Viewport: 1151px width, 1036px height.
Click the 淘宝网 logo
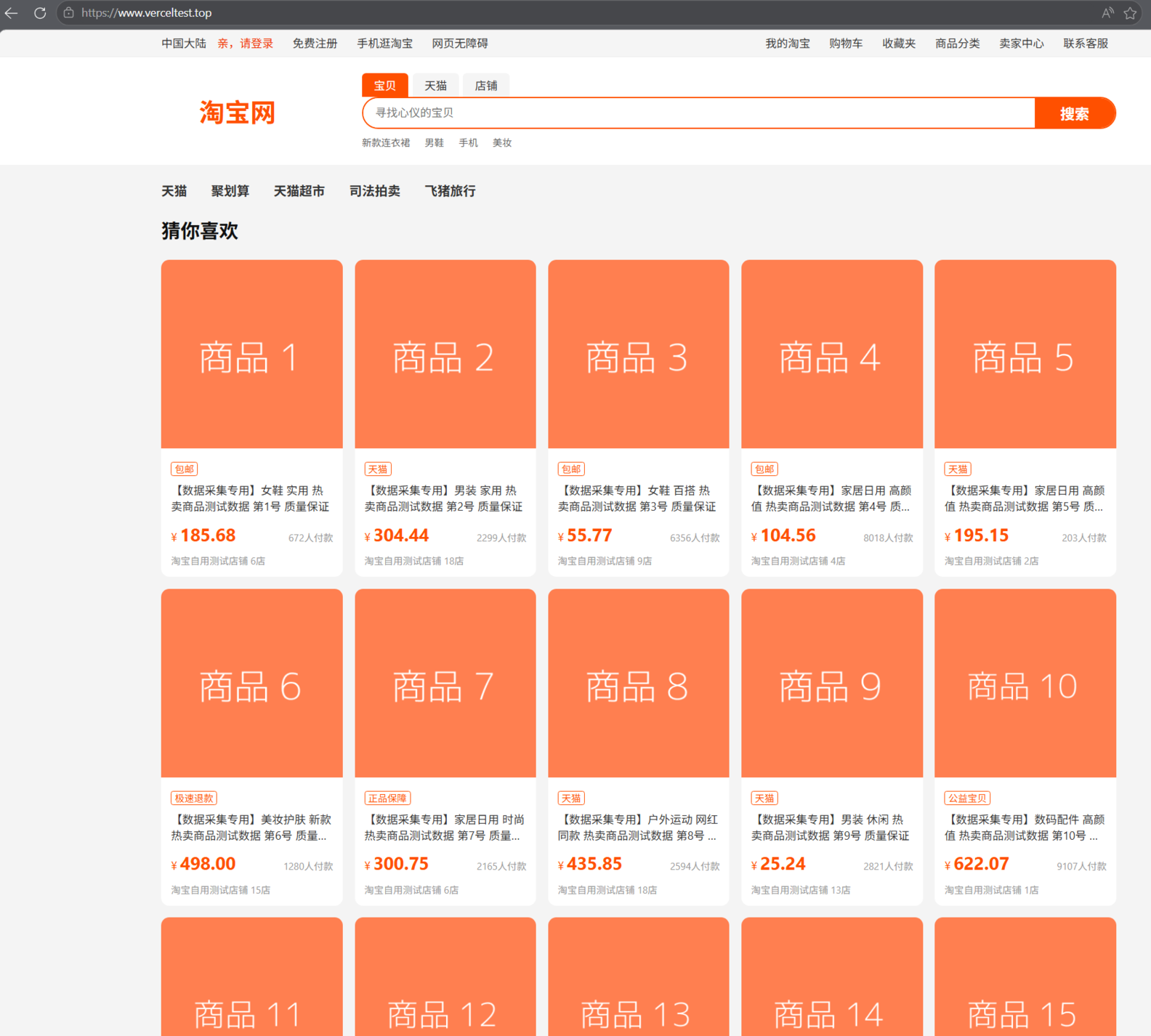238,113
